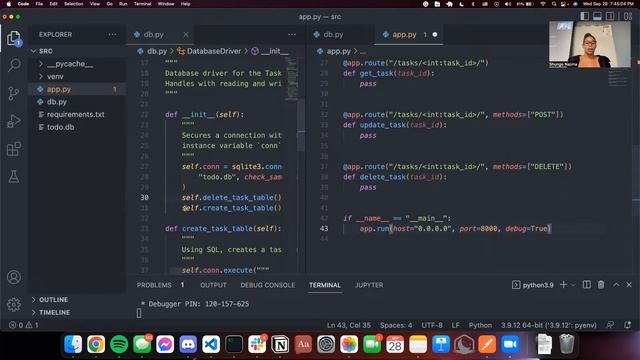Expand the OUTLINE section
The height and width of the screenshot is (360, 640).
tap(78, 300)
